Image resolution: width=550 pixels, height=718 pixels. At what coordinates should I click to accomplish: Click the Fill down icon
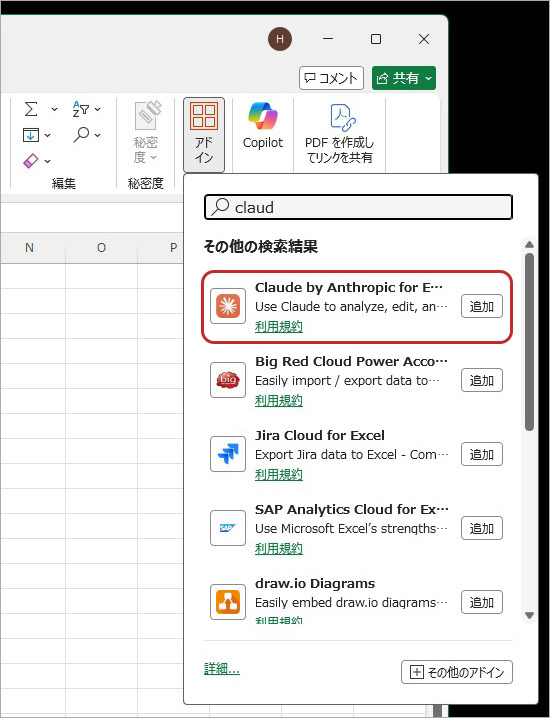(x=31, y=135)
